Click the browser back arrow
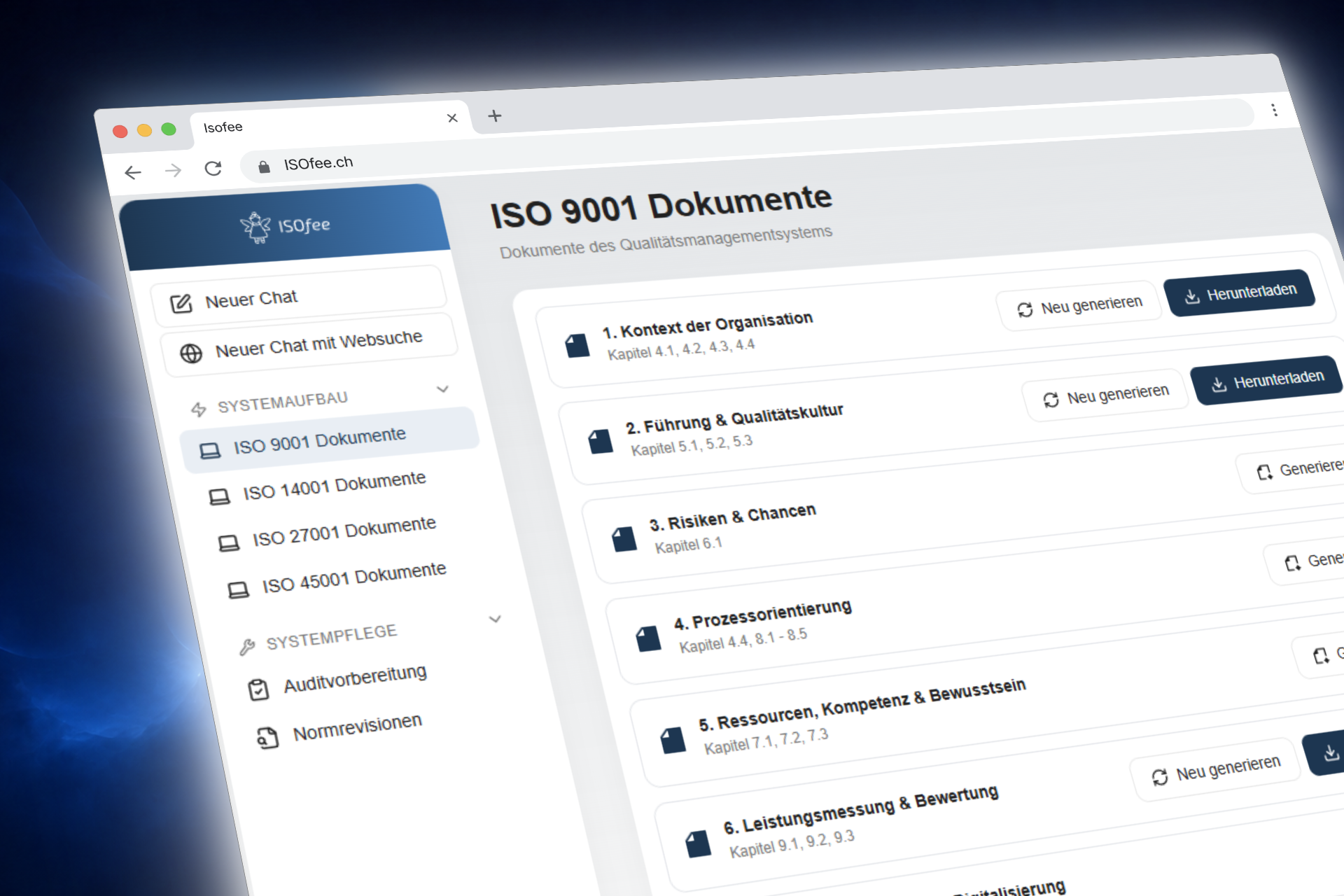The height and width of the screenshot is (896, 1344). point(133,172)
